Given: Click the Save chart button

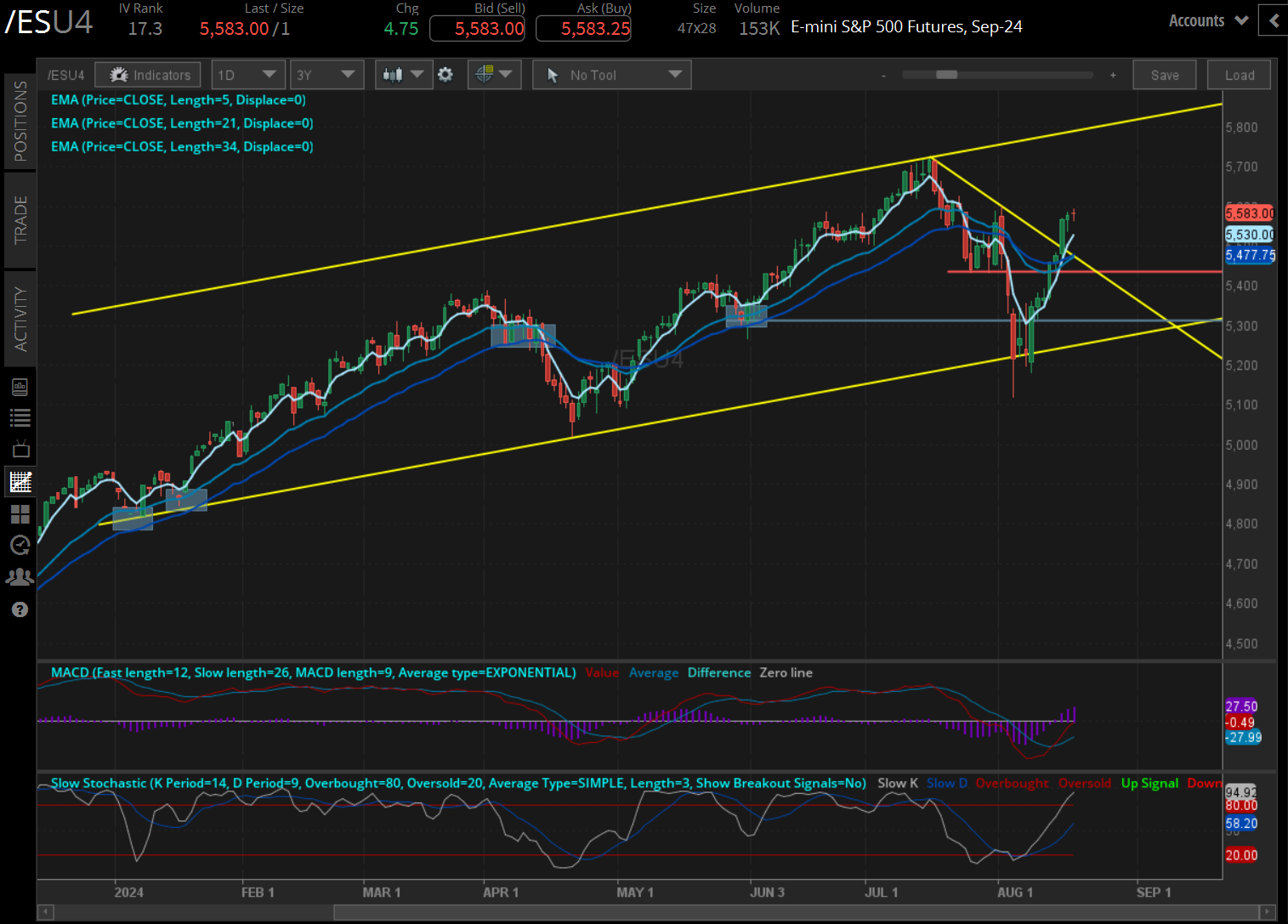Looking at the screenshot, I should click(1165, 75).
